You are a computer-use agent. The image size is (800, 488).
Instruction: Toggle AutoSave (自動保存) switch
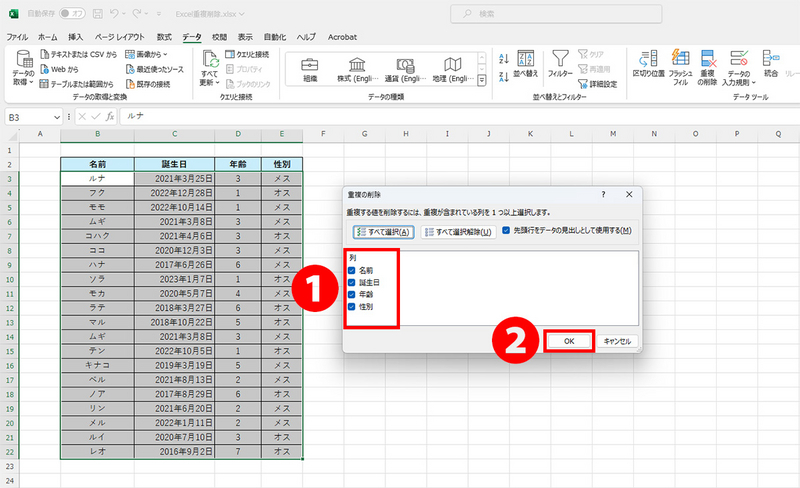pyautogui.click(x=72, y=14)
